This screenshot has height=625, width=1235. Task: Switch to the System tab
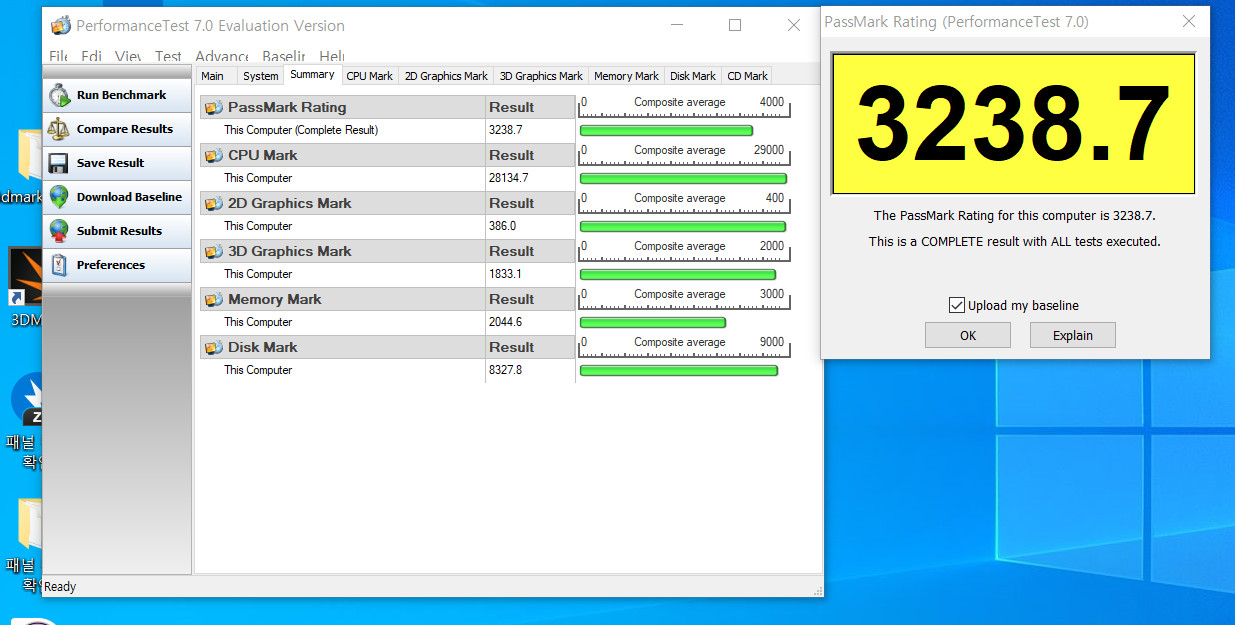261,76
